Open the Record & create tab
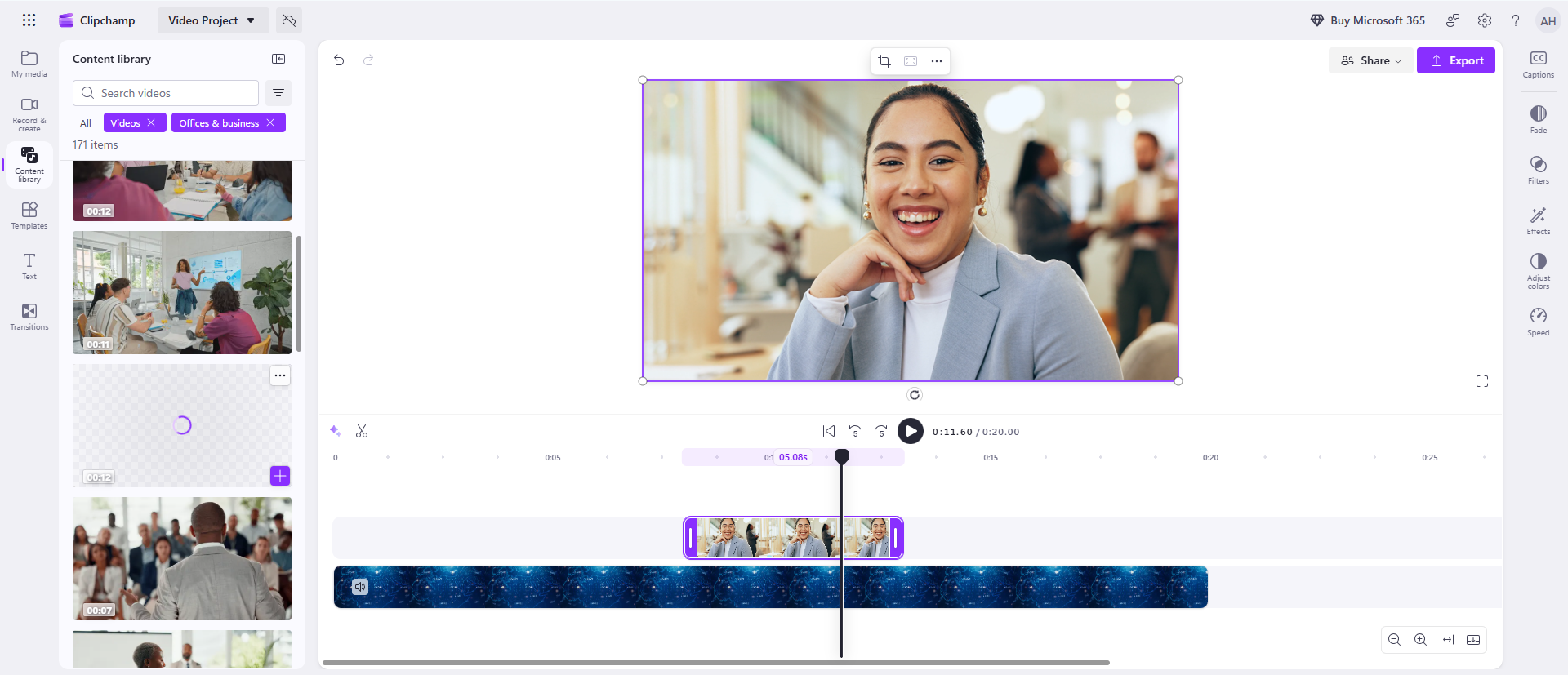 click(29, 114)
